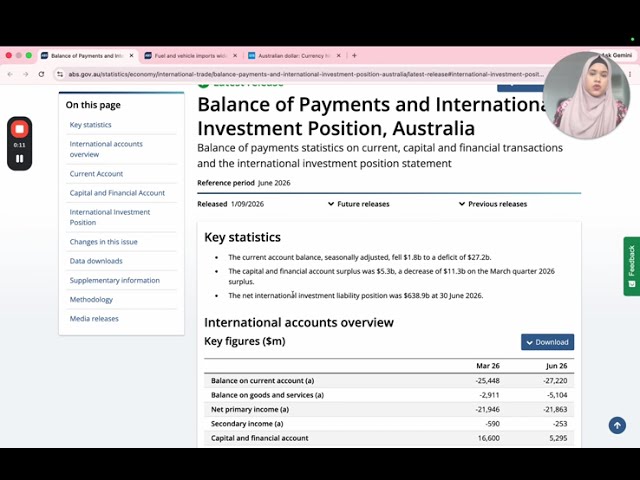640x480 pixels.
Task: Click the presenter webcam thumbnail
Action: [587, 96]
